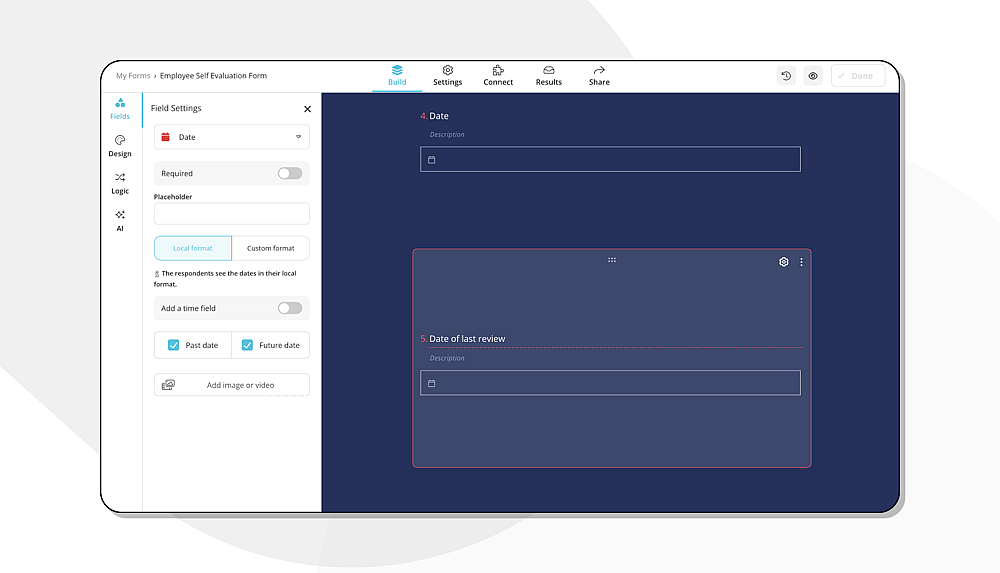
Task: Click the 'Date of last review' question title
Action: pyautogui.click(x=467, y=339)
